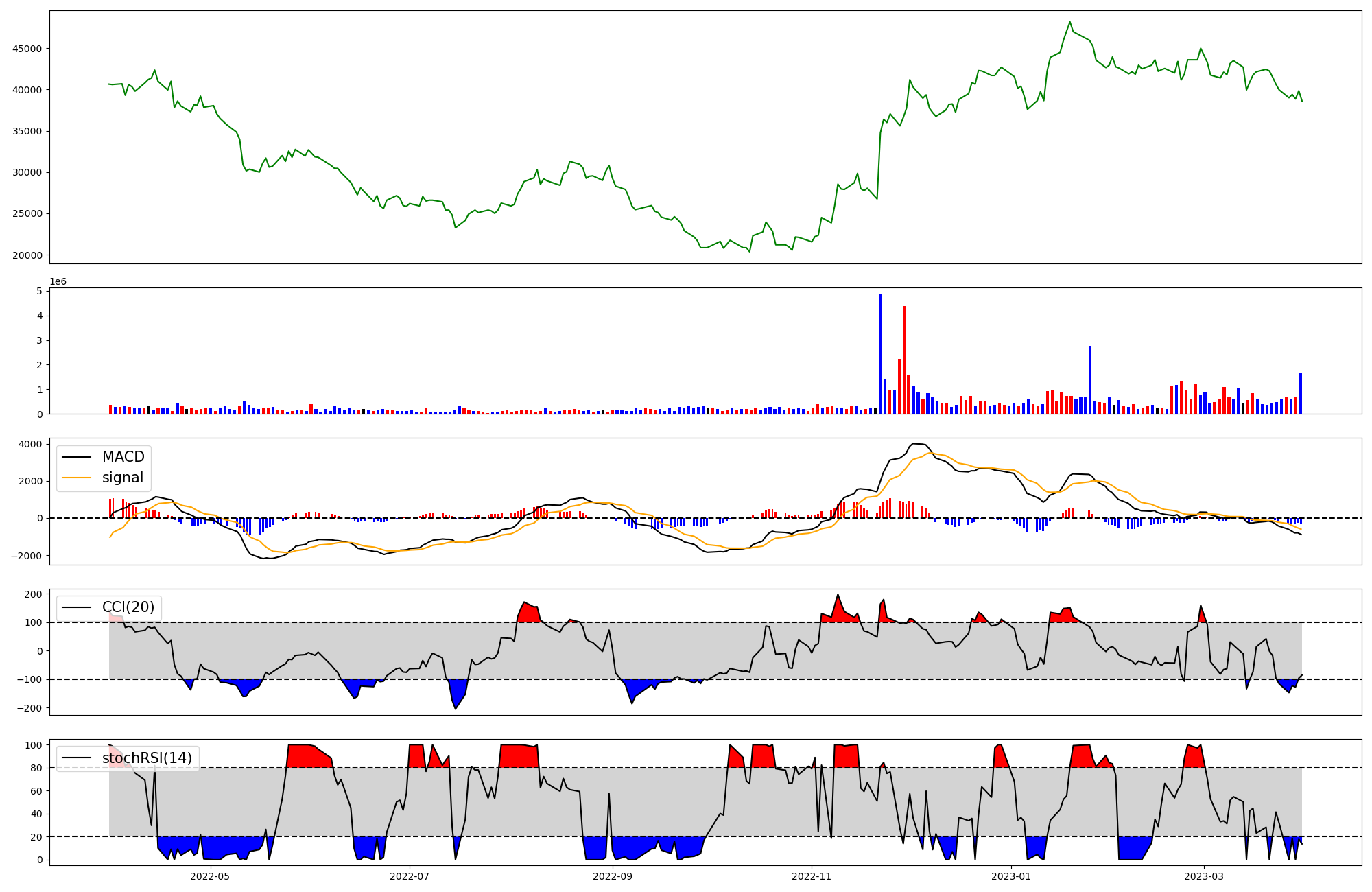Click the 20000 price axis label
Screen dimensions: 1372x892
[27, 255]
